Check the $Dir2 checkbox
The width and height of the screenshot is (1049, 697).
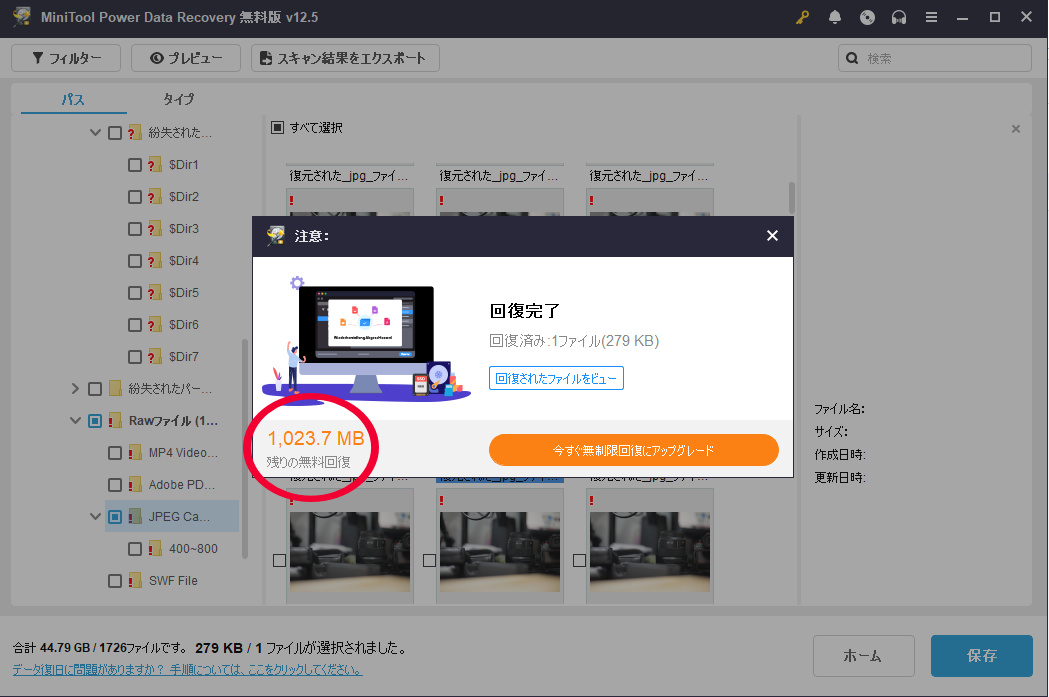coord(134,197)
